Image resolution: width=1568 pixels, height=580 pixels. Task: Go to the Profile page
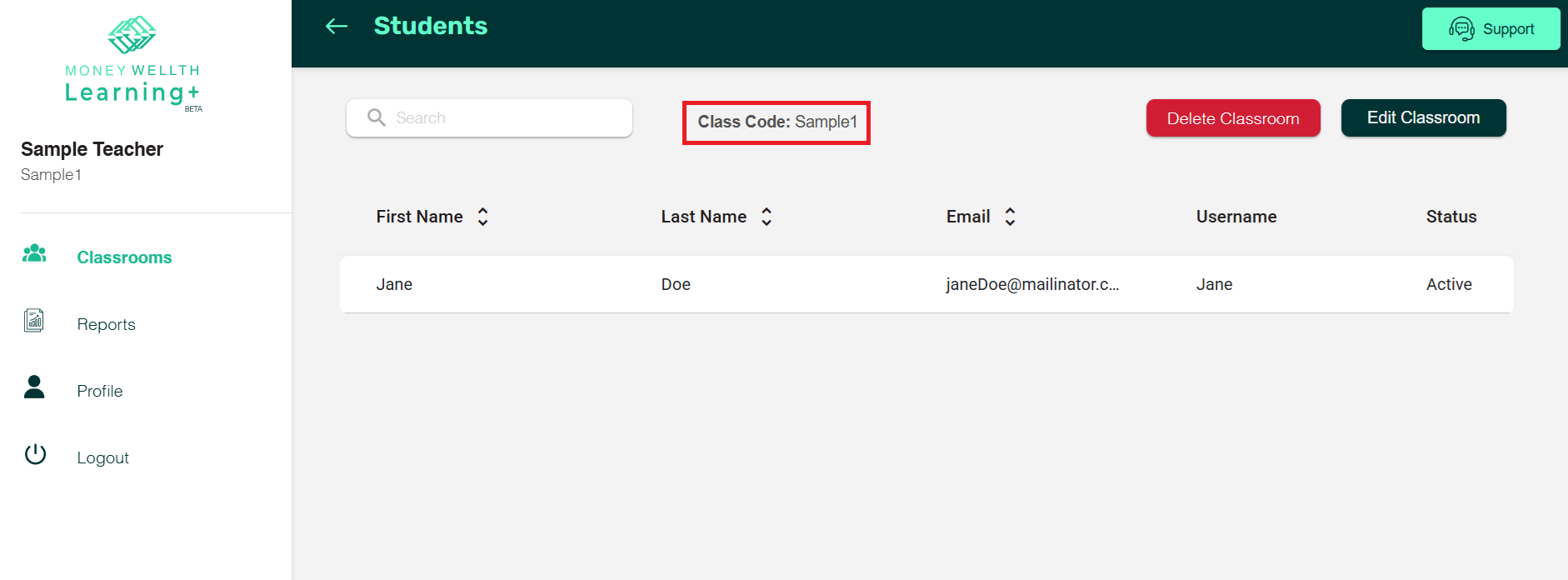99,391
